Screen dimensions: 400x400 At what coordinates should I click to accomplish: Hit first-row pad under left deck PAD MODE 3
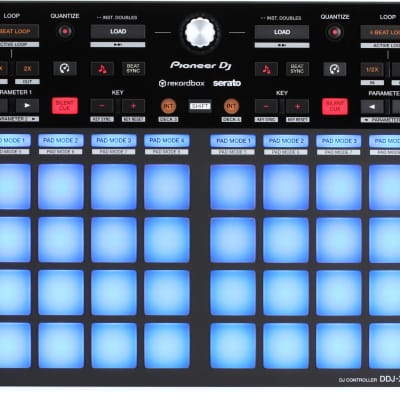coord(114,187)
